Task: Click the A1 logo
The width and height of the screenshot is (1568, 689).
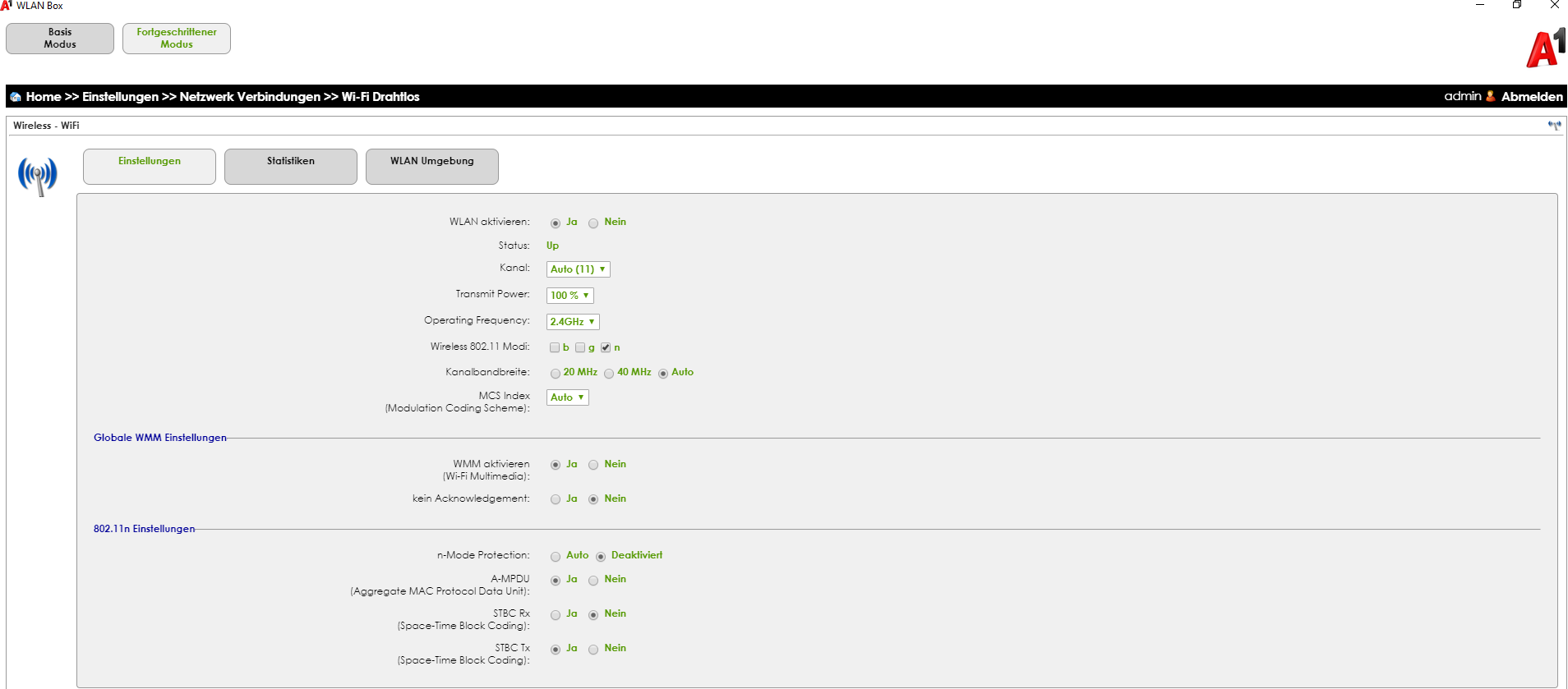Action: click(x=1546, y=48)
